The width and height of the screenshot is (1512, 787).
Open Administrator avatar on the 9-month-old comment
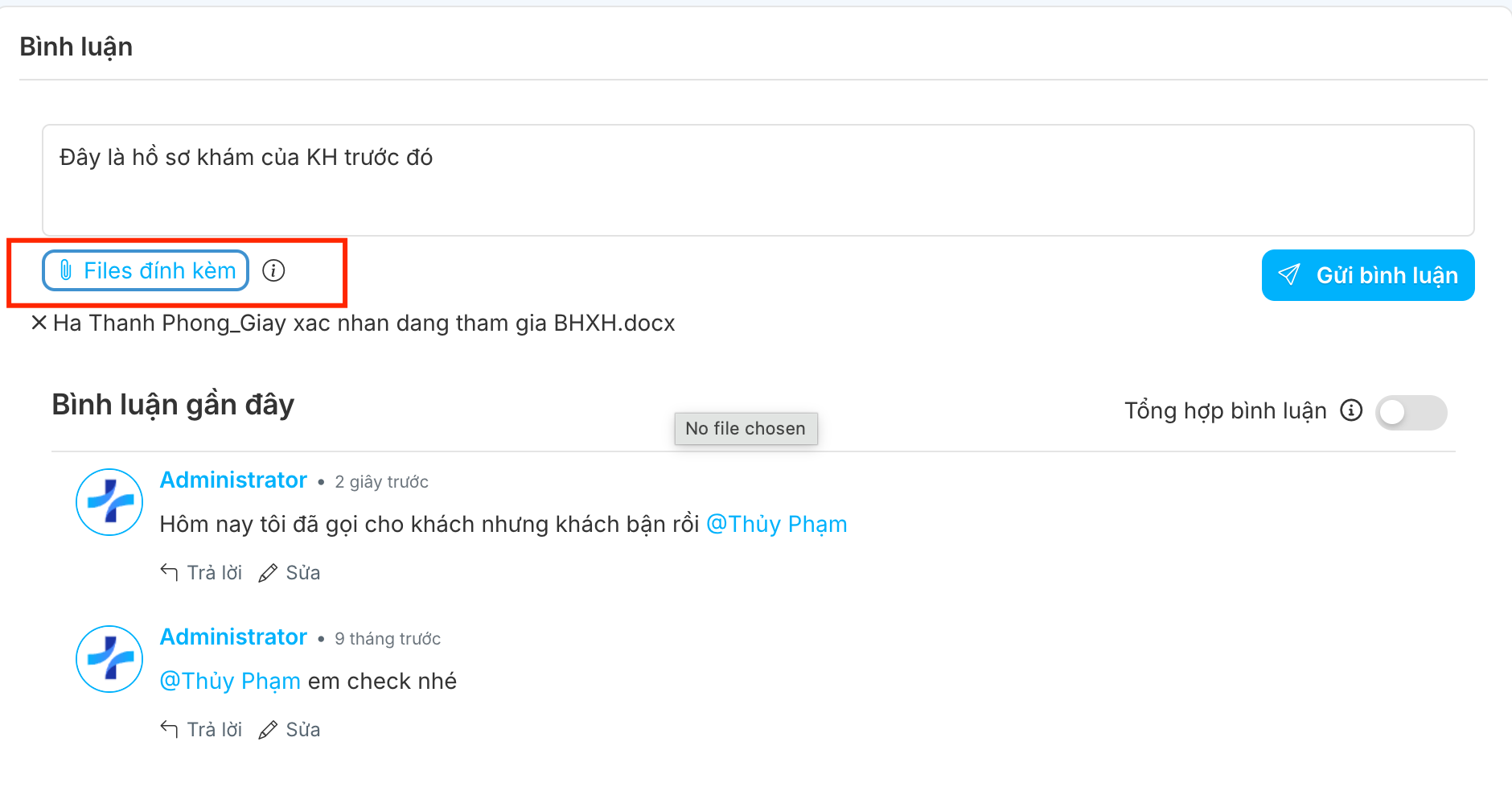109,659
